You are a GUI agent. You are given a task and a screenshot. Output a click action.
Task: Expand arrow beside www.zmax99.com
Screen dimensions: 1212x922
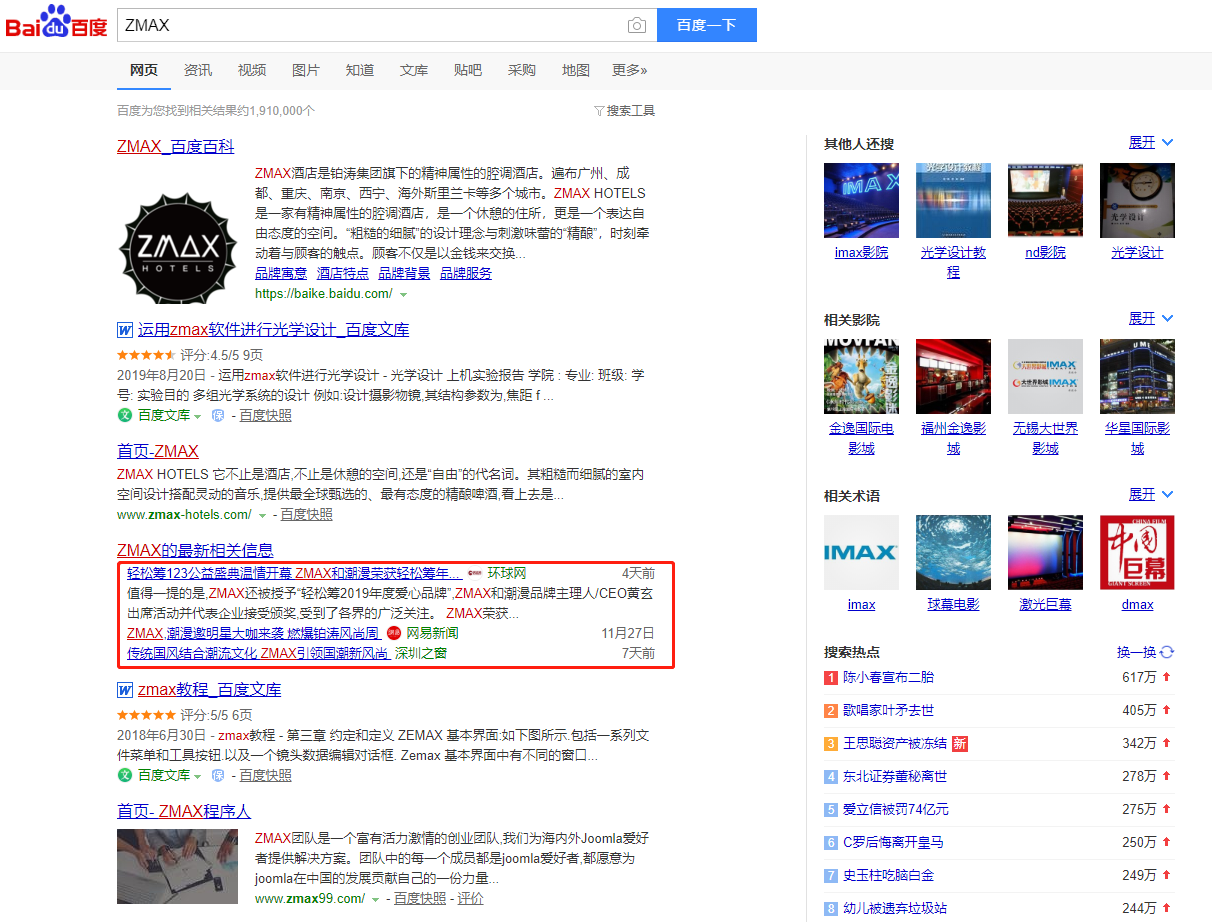[376, 899]
